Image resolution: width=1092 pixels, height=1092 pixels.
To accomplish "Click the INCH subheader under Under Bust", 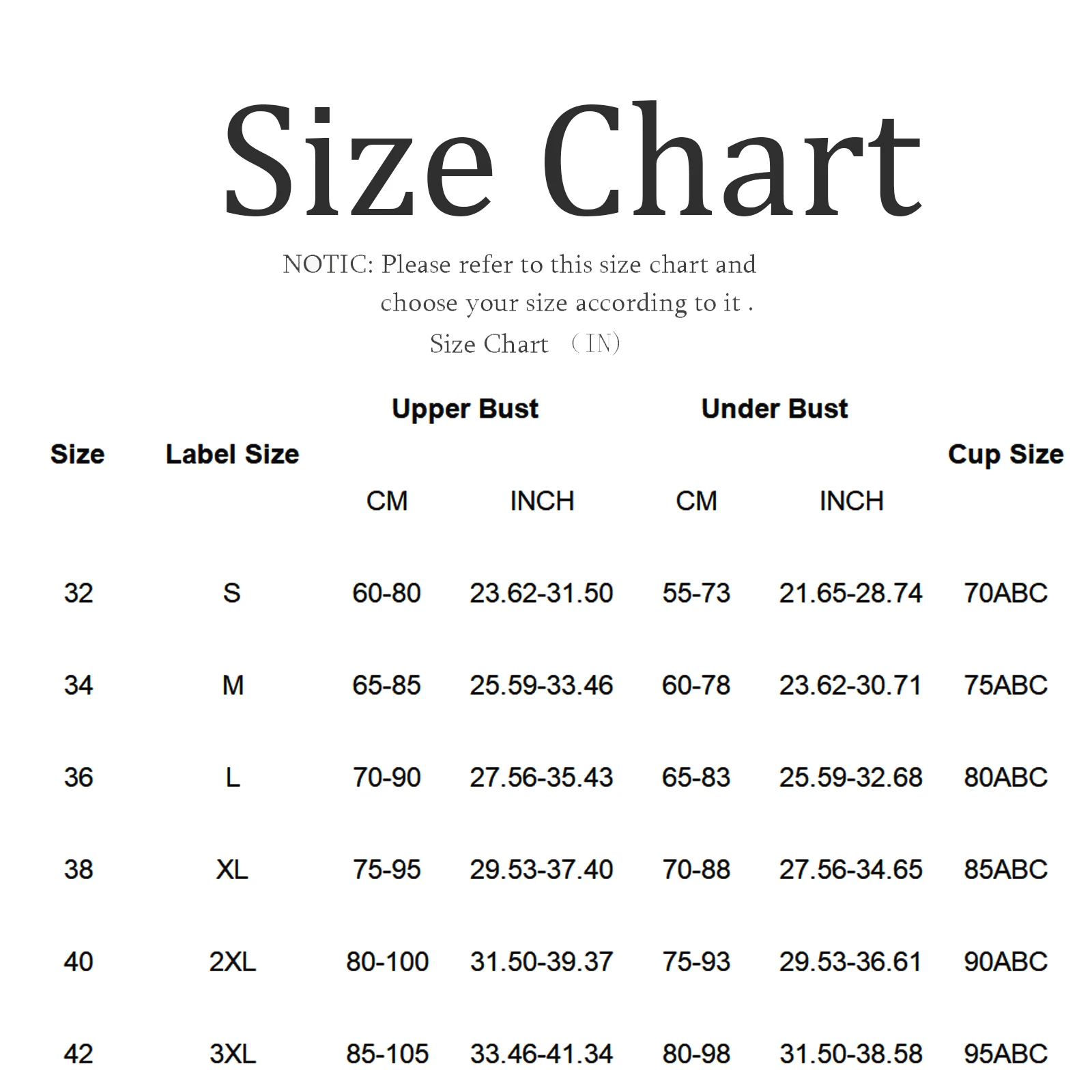I will click(x=851, y=502).
